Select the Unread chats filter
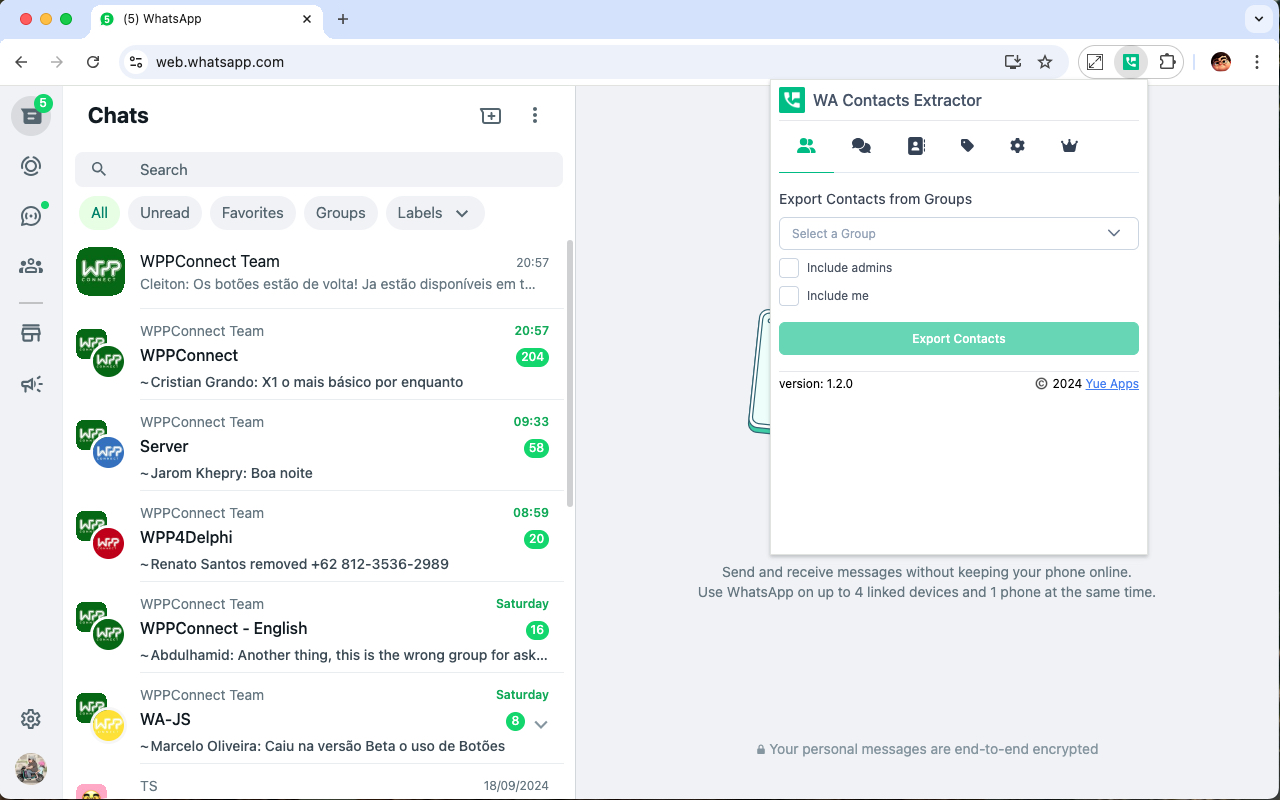This screenshot has width=1280, height=800. (165, 213)
